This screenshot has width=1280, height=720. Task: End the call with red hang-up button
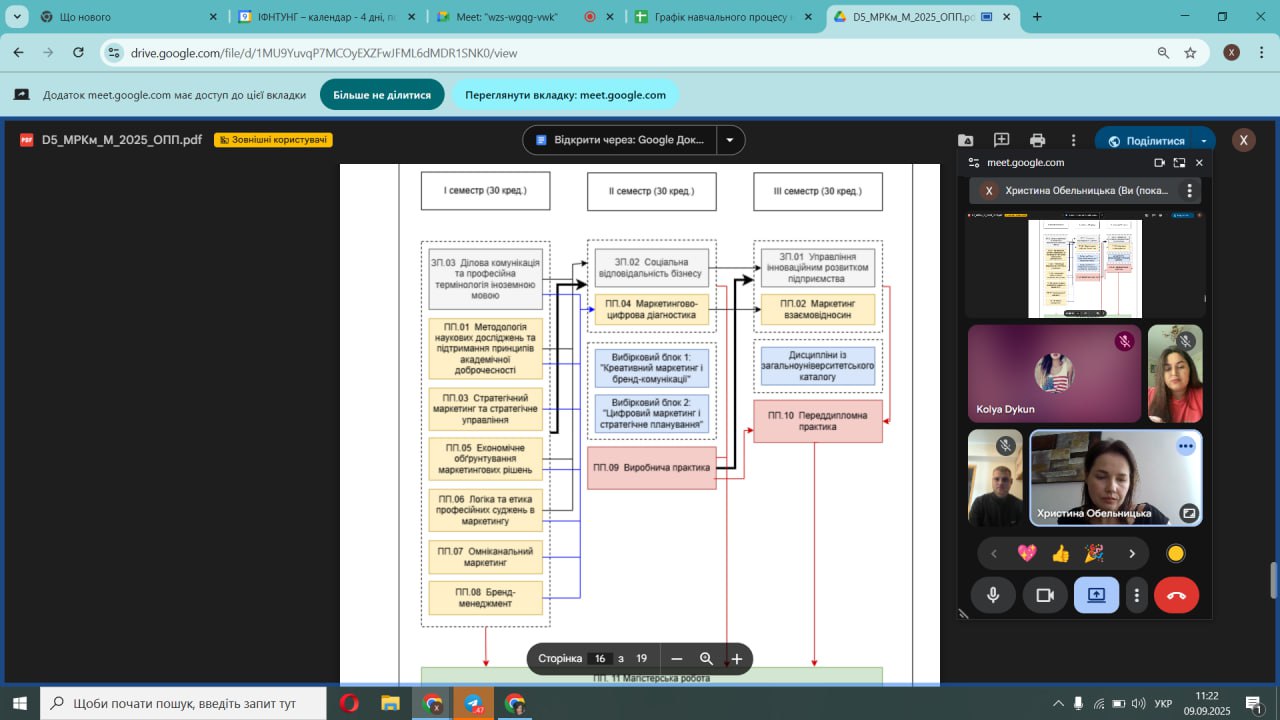[1176, 595]
